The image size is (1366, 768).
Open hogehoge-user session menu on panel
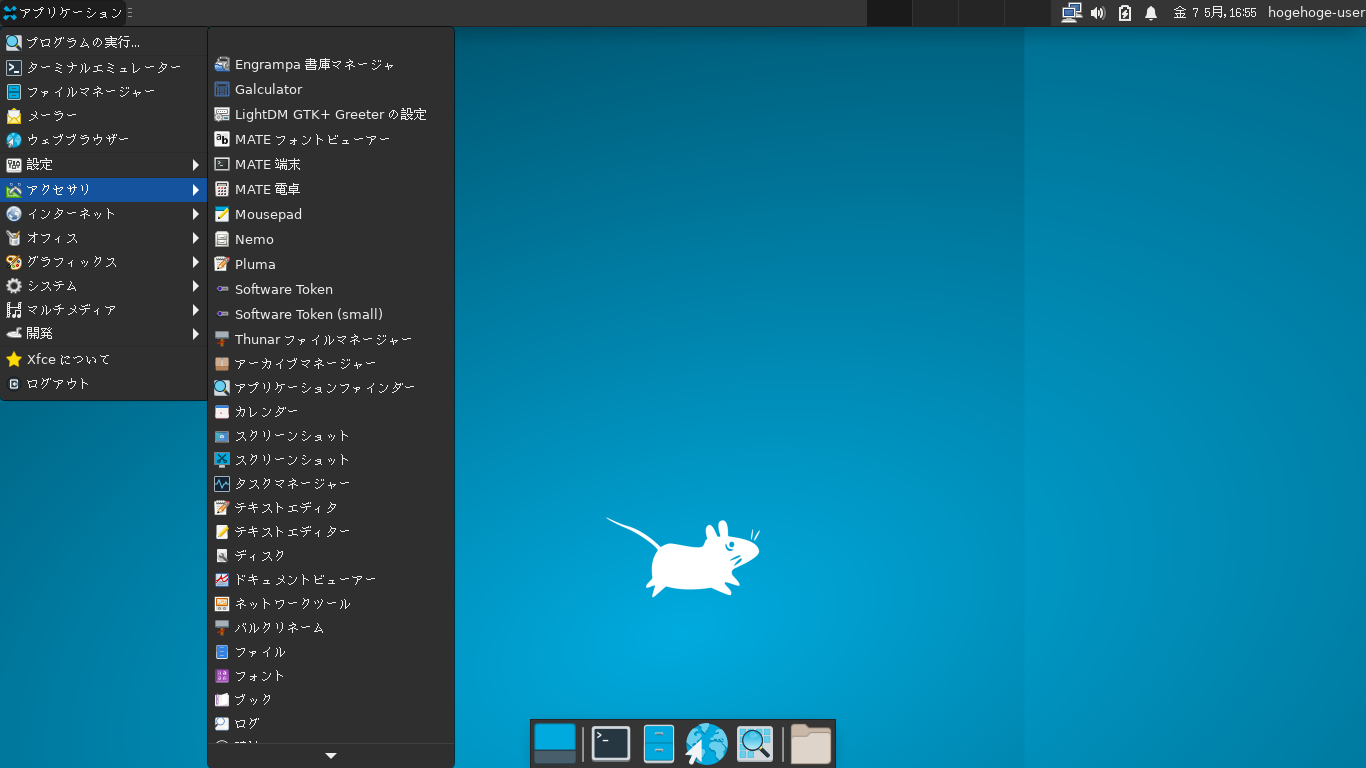tap(1315, 13)
